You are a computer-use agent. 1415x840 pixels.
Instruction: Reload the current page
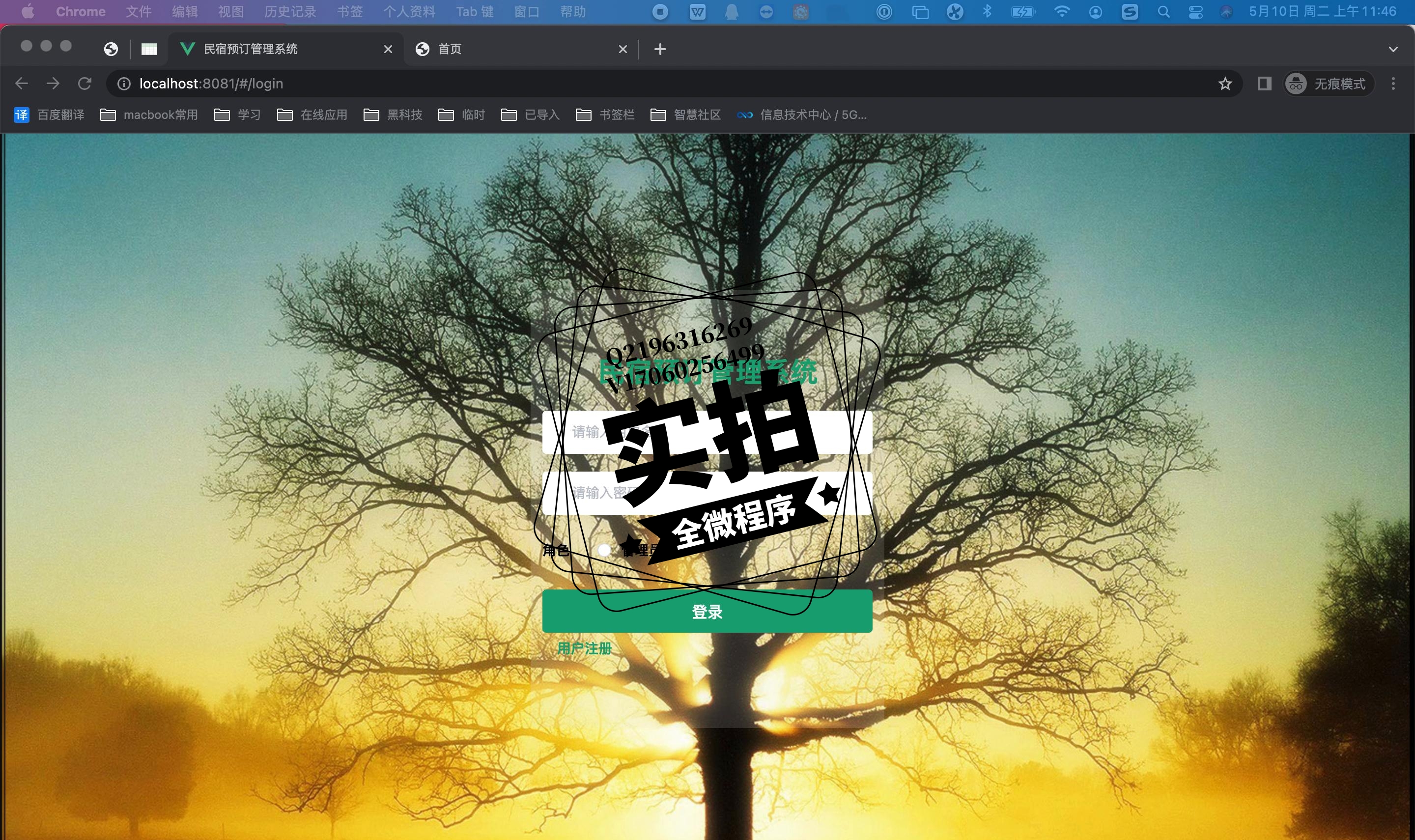click(85, 84)
